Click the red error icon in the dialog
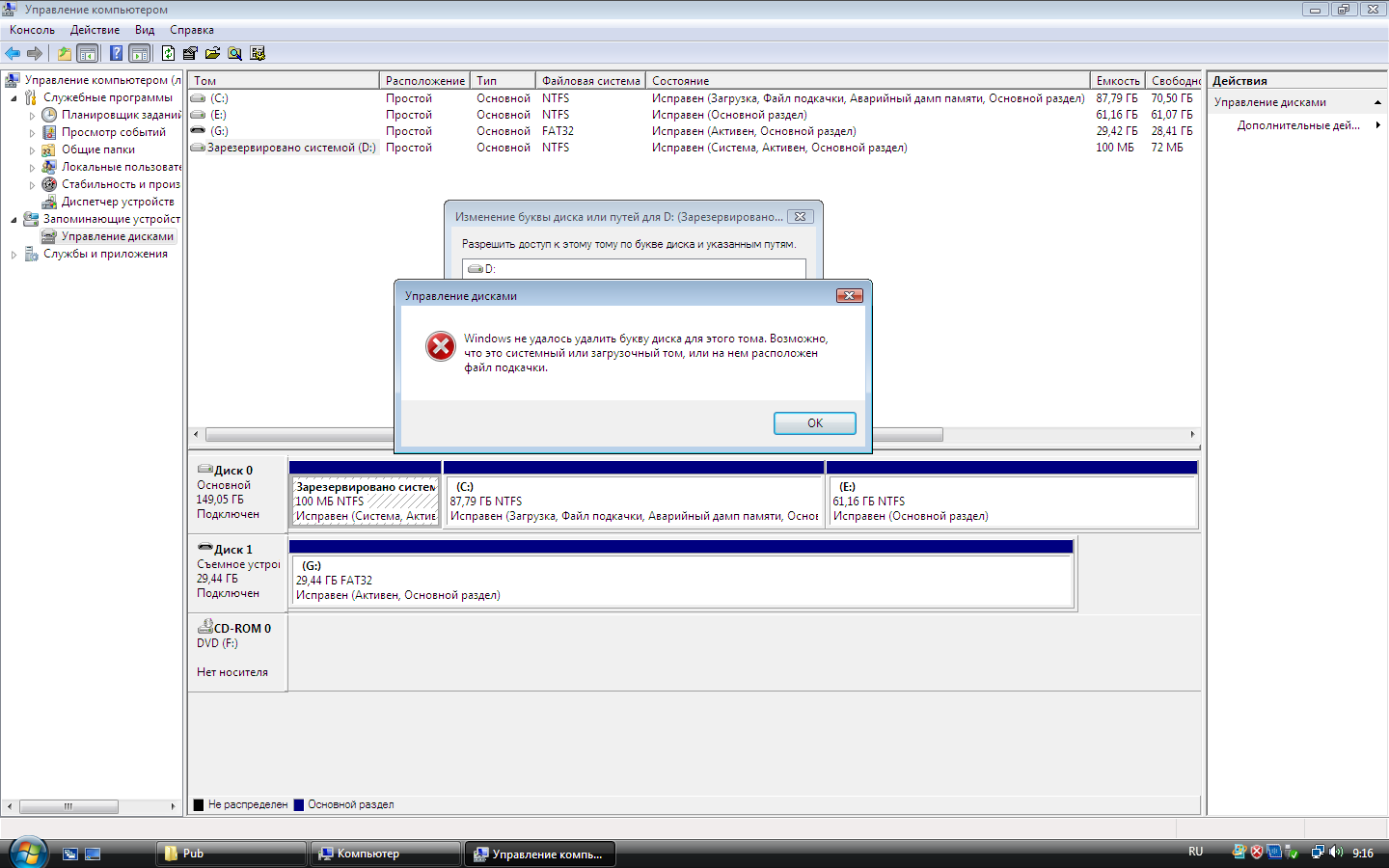This screenshot has height=868, width=1389. [441, 345]
